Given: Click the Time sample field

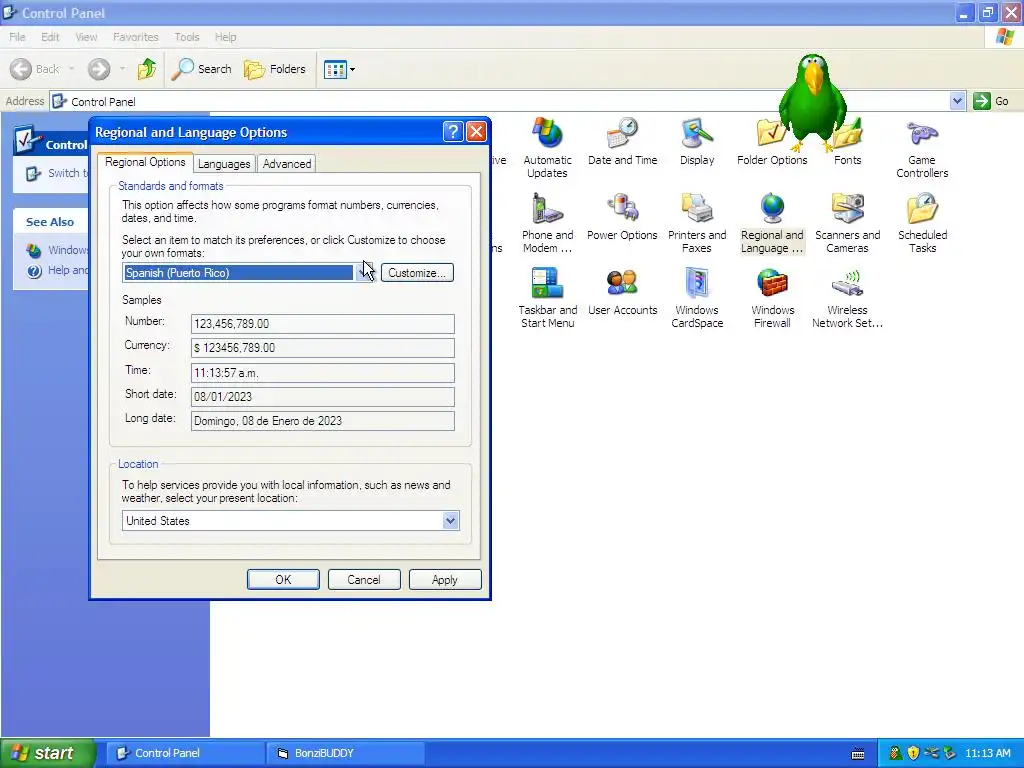Looking at the screenshot, I should tap(323, 373).
